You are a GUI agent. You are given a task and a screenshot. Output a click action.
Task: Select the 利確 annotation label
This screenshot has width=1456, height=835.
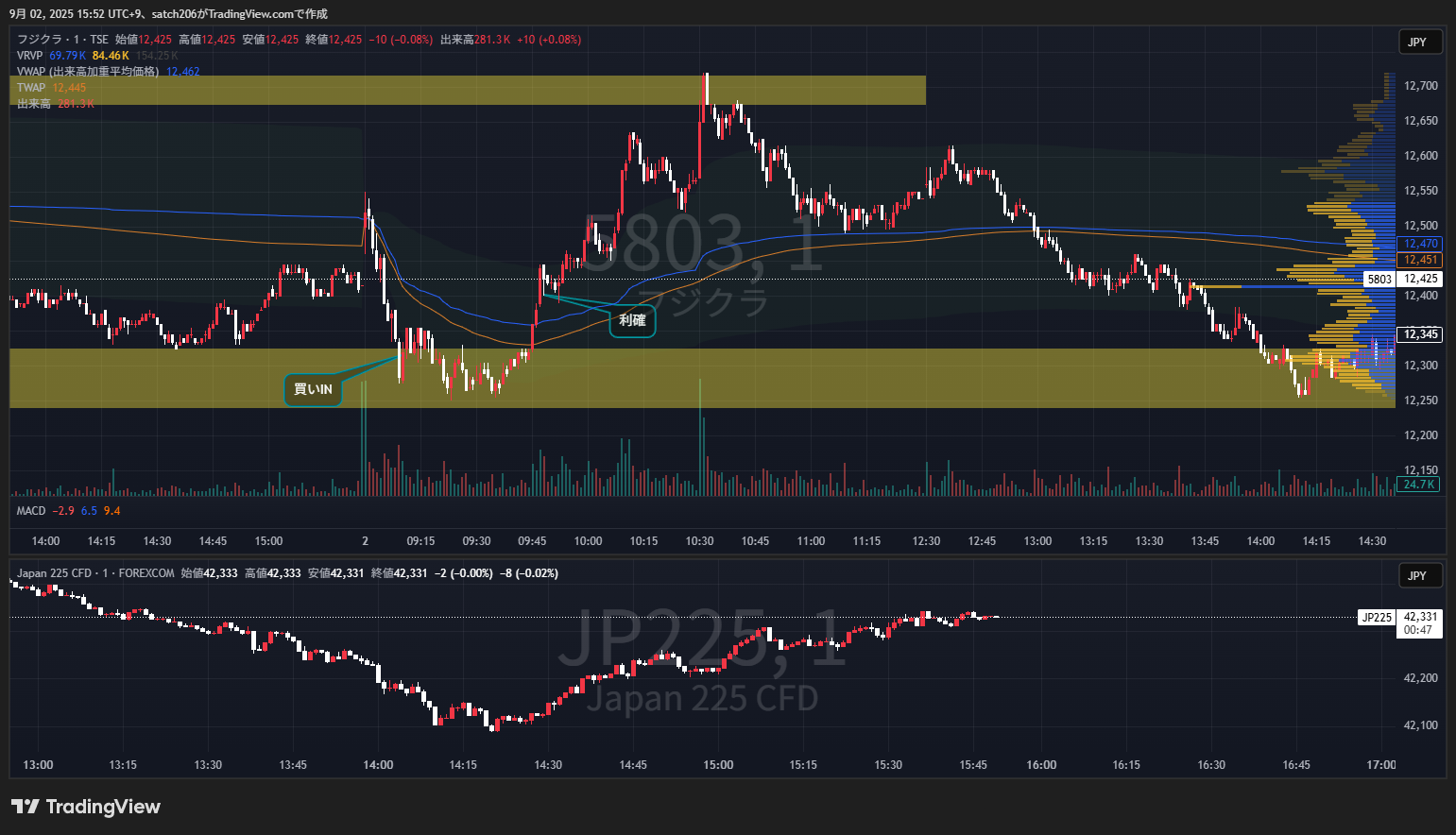632,320
